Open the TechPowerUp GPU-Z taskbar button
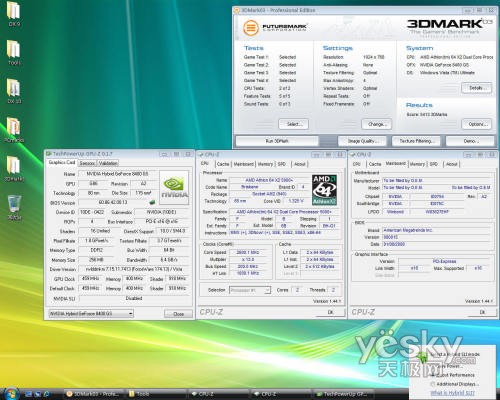Screen dimensions: 500x400 coord(343,394)
